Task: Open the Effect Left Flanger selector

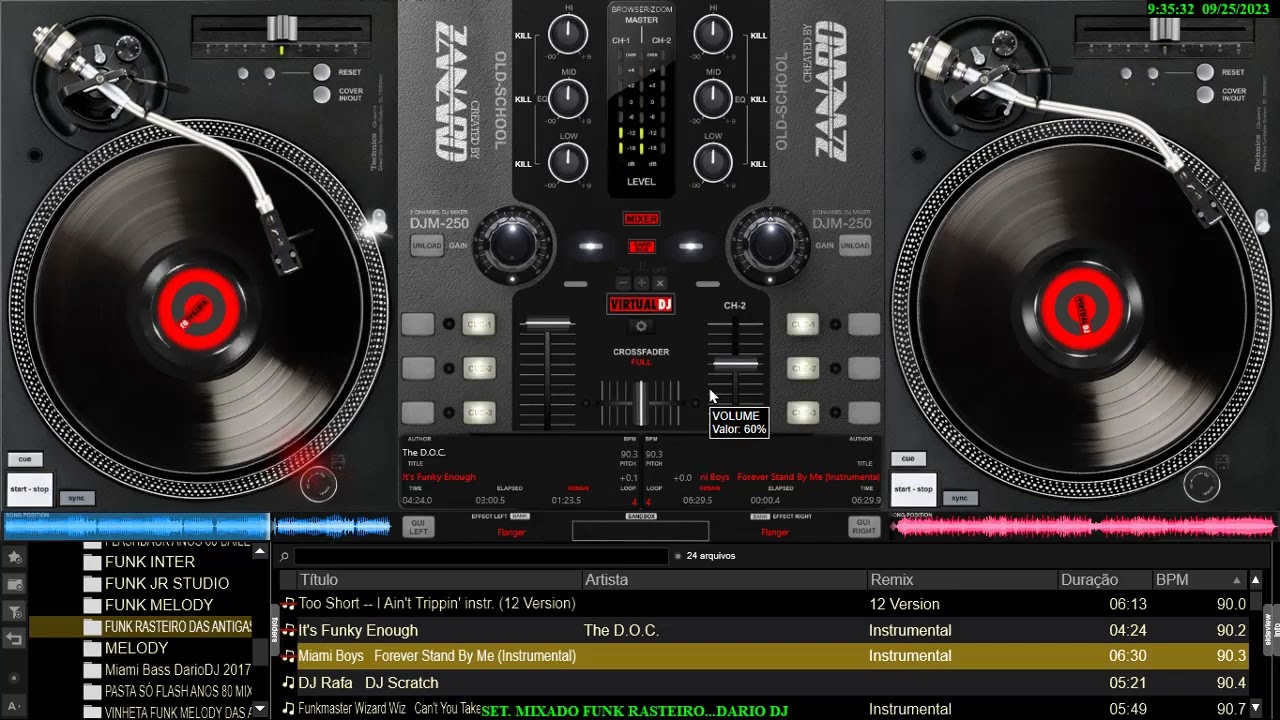Action: pyautogui.click(x=511, y=532)
